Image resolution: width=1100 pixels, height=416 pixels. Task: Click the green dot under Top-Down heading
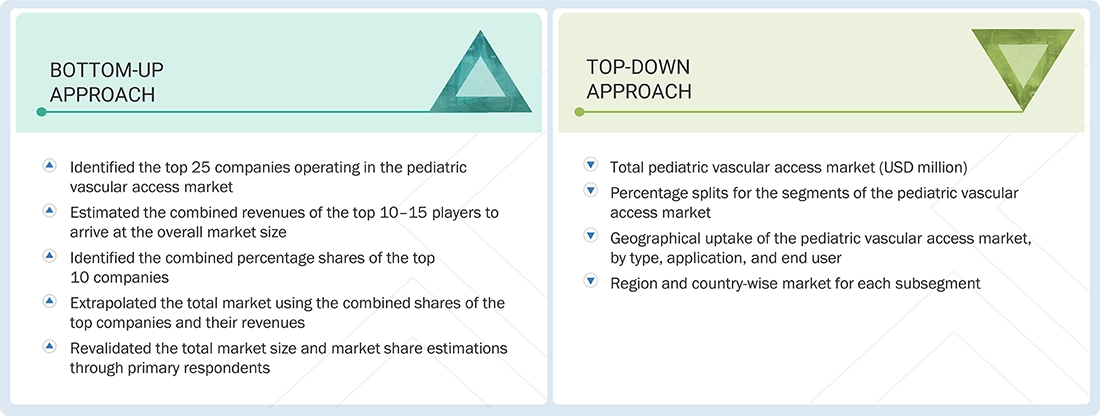579,112
